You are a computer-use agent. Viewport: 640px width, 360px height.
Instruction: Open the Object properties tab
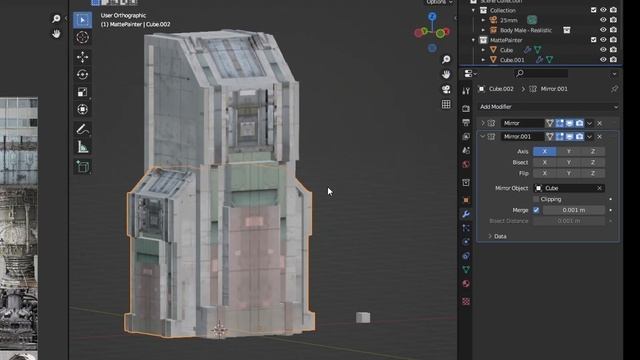pos(466,200)
